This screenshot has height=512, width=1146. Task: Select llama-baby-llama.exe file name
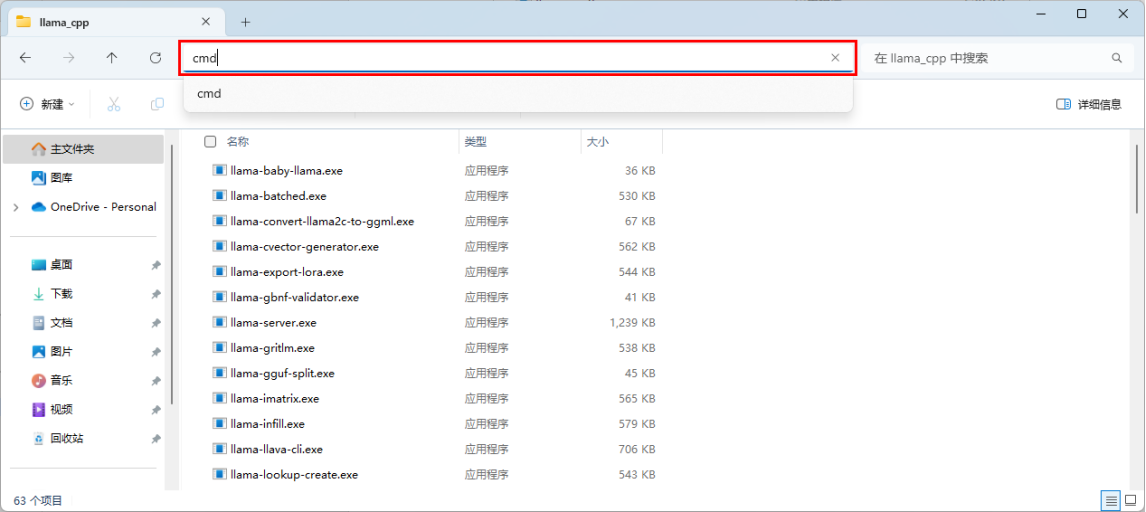pos(286,171)
